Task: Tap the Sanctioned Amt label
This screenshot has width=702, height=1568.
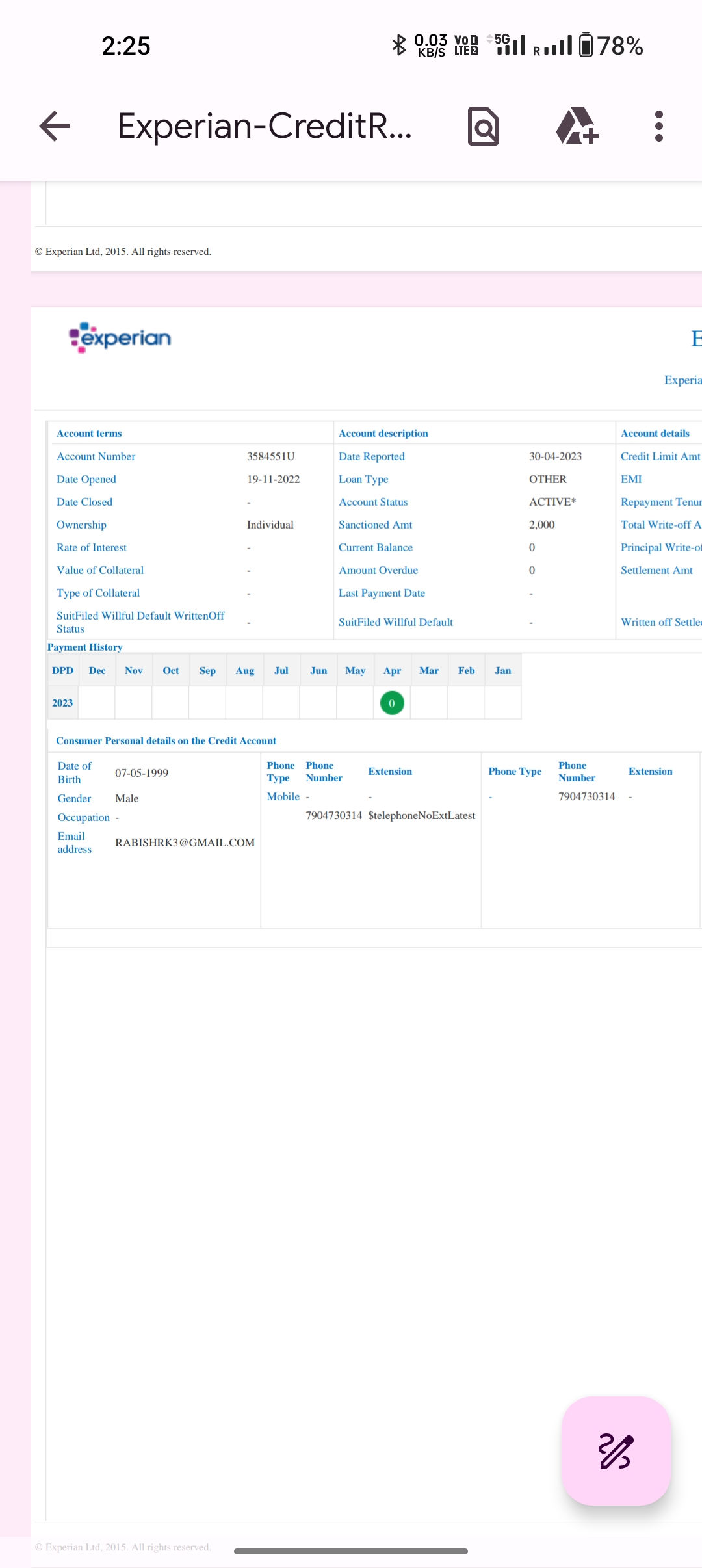Action: coord(375,525)
